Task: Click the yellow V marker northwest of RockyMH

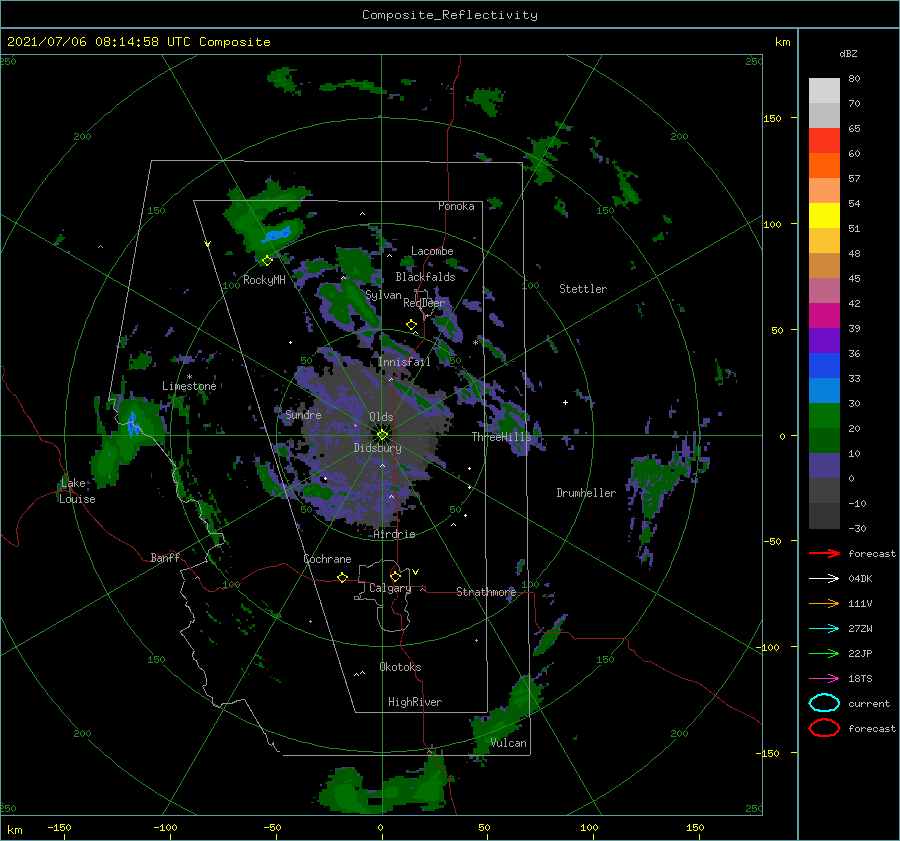Action: (207, 245)
